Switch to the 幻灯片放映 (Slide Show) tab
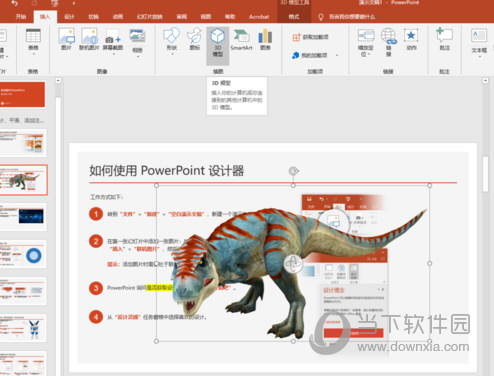The height and width of the screenshot is (376, 494). pos(150,16)
